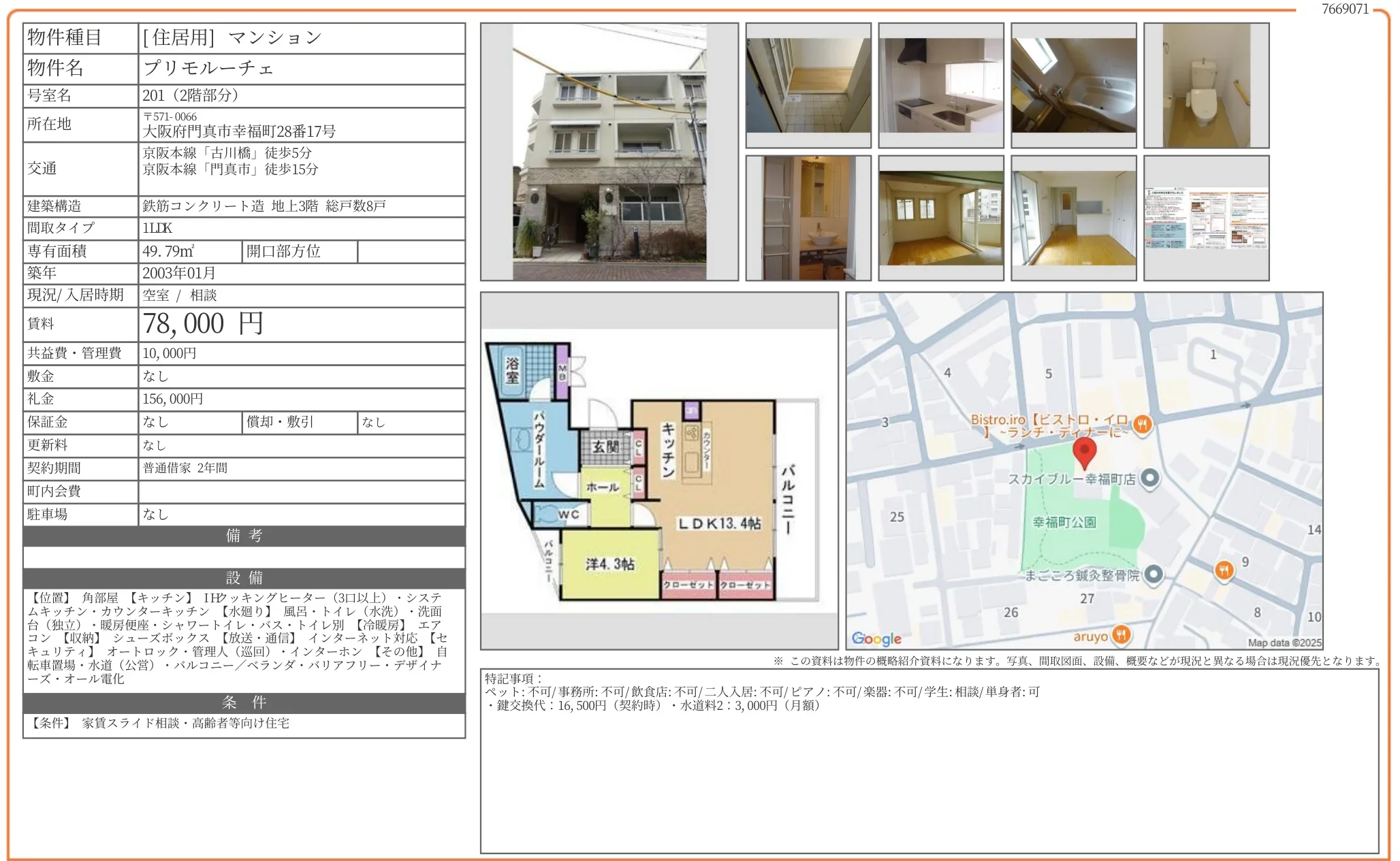Click スカイブルー幸福町店 map marker icon

pyautogui.click(x=1149, y=478)
